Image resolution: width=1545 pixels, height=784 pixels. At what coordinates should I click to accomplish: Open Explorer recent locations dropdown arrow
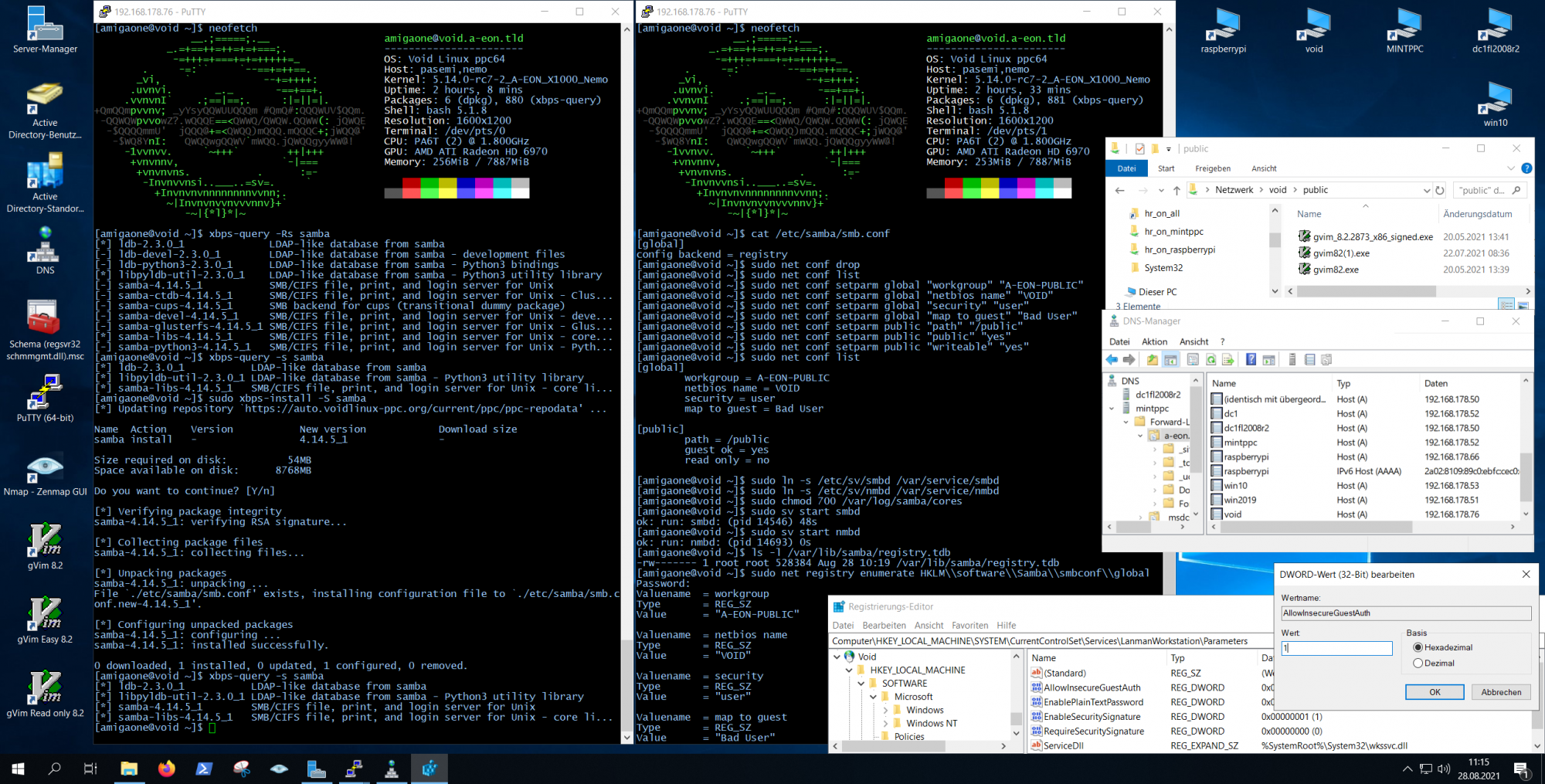coord(1161,190)
